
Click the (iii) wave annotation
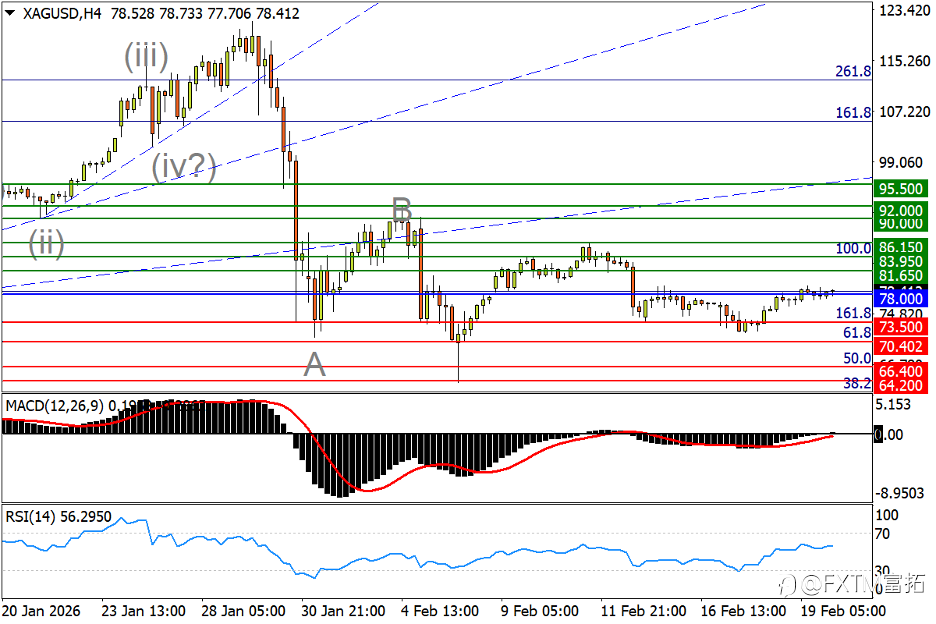point(146,57)
